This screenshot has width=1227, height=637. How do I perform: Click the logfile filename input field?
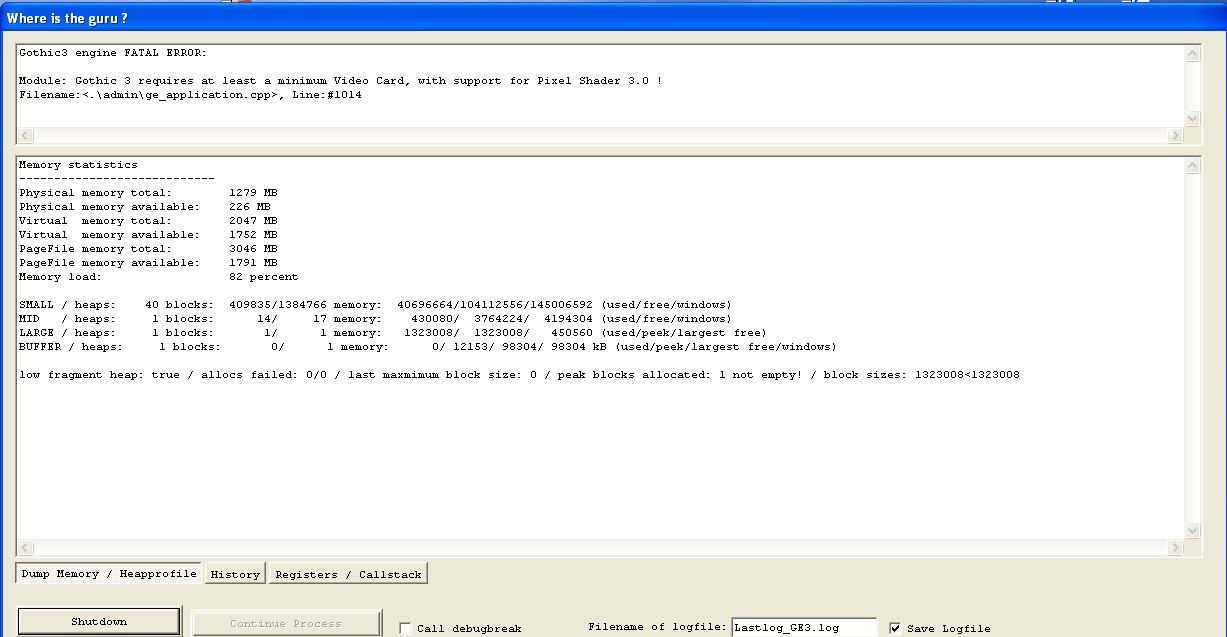coord(804,627)
